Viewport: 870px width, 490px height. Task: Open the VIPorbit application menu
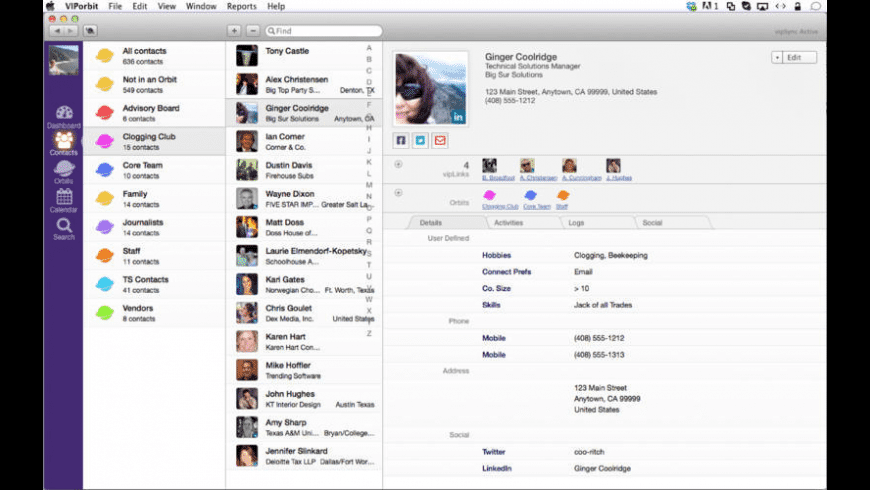pos(82,6)
